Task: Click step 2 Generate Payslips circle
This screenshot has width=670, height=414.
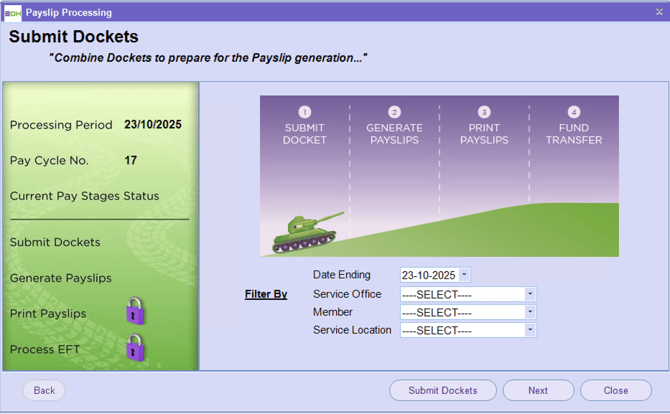Action: click(394, 113)
